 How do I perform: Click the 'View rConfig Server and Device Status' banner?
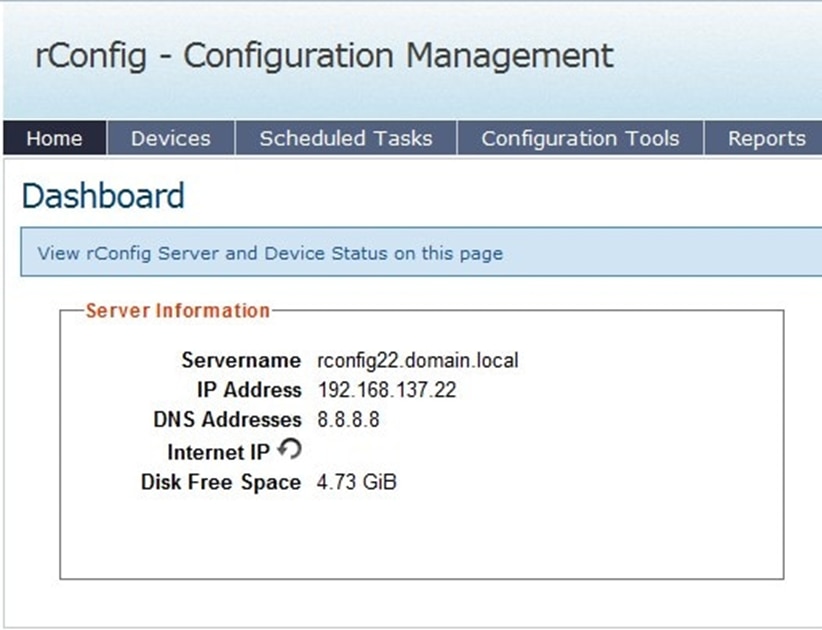click(x=421, y=252)
